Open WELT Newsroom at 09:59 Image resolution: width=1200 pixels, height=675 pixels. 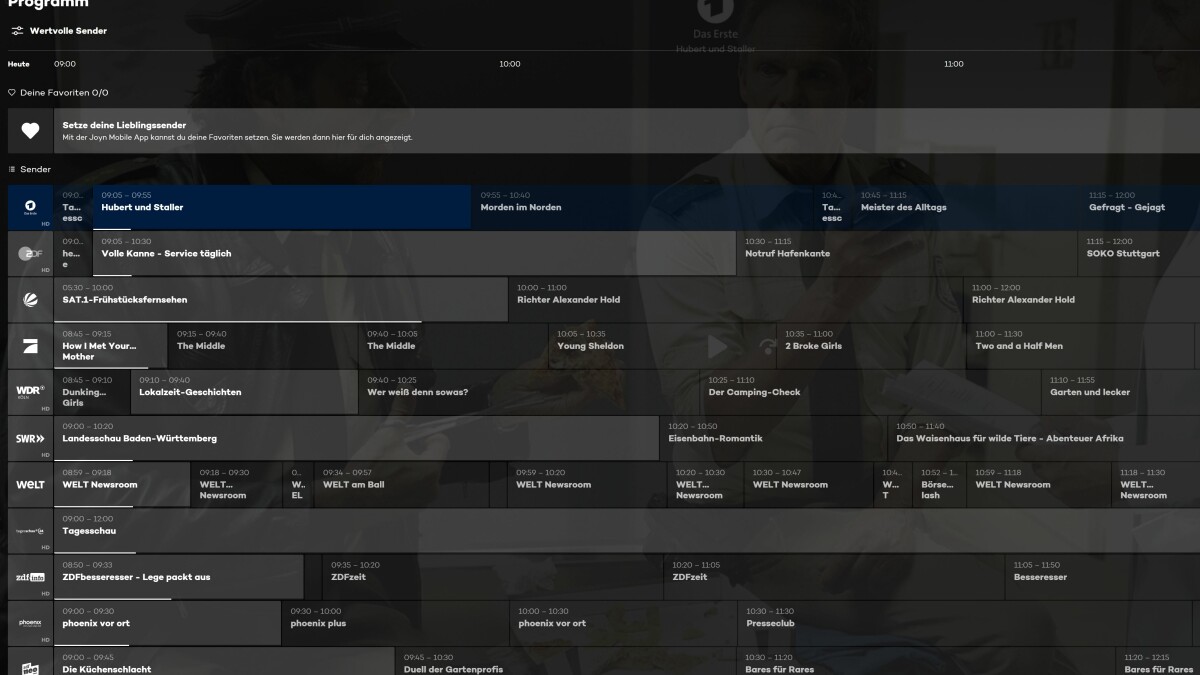coord(586,484)
